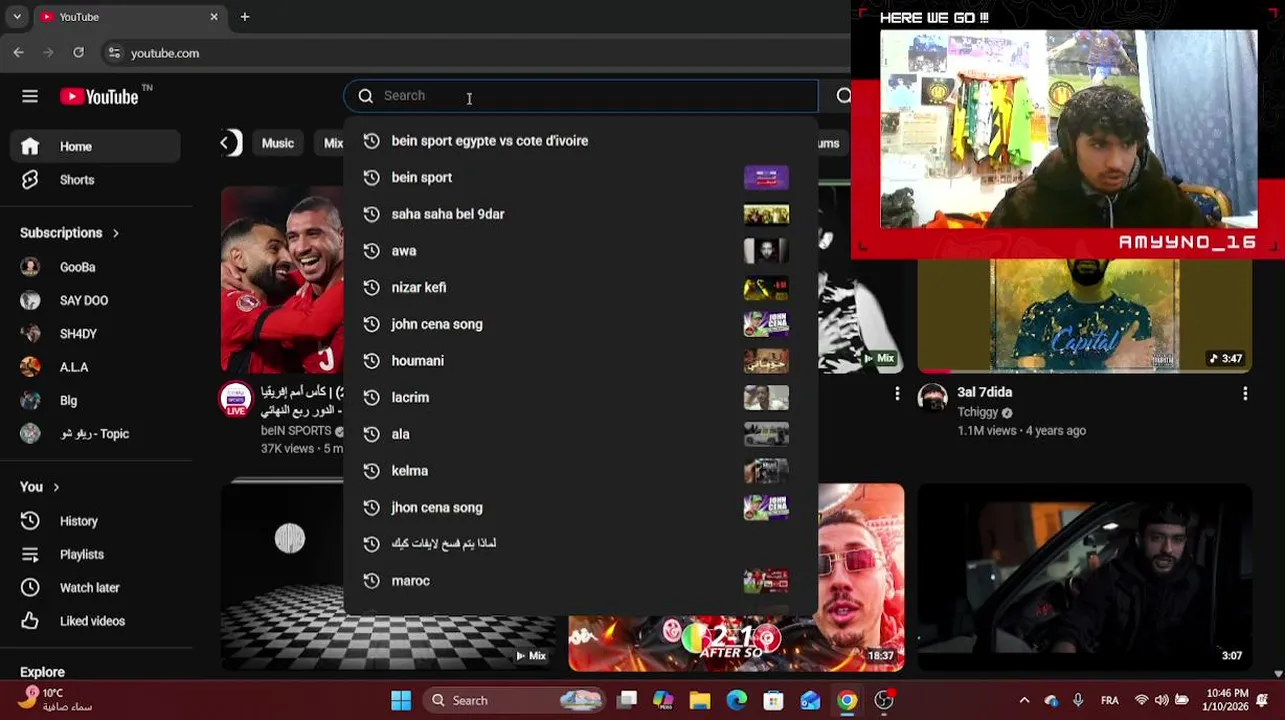Pick the 'awa' search history entry
Screen dimensions: 1285x720
[x=580, y=251]
